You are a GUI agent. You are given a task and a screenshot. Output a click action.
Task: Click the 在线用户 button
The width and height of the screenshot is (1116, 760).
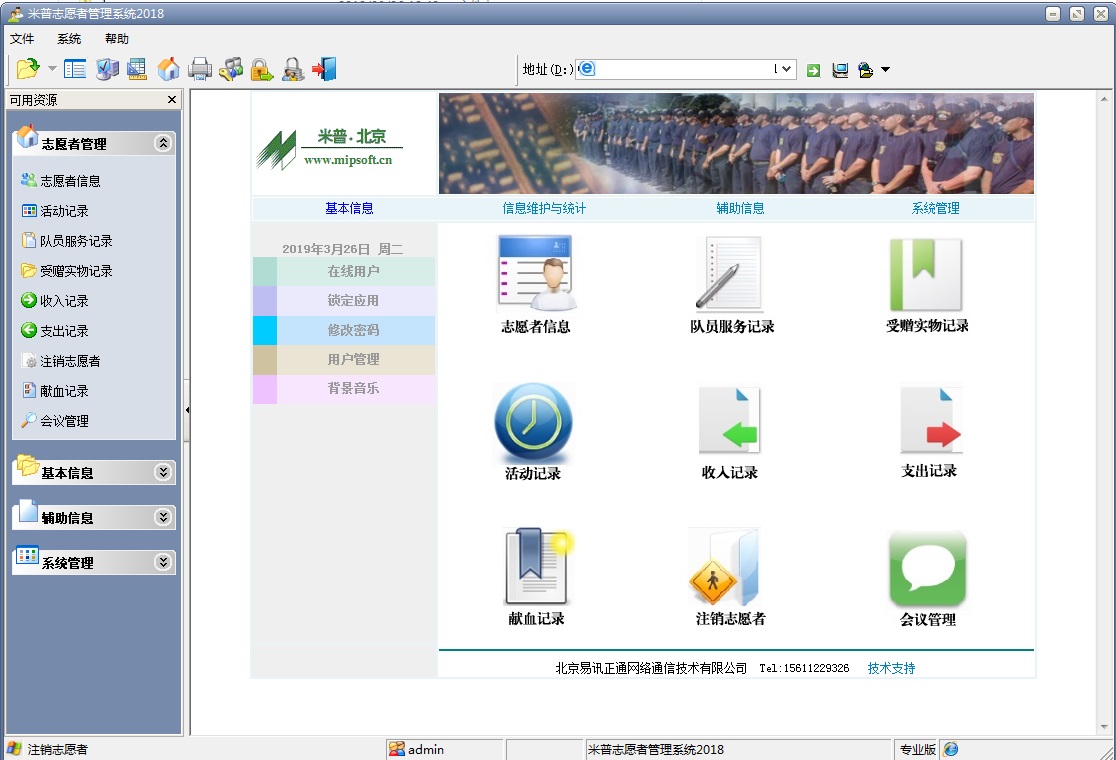(x=344, y=271)
